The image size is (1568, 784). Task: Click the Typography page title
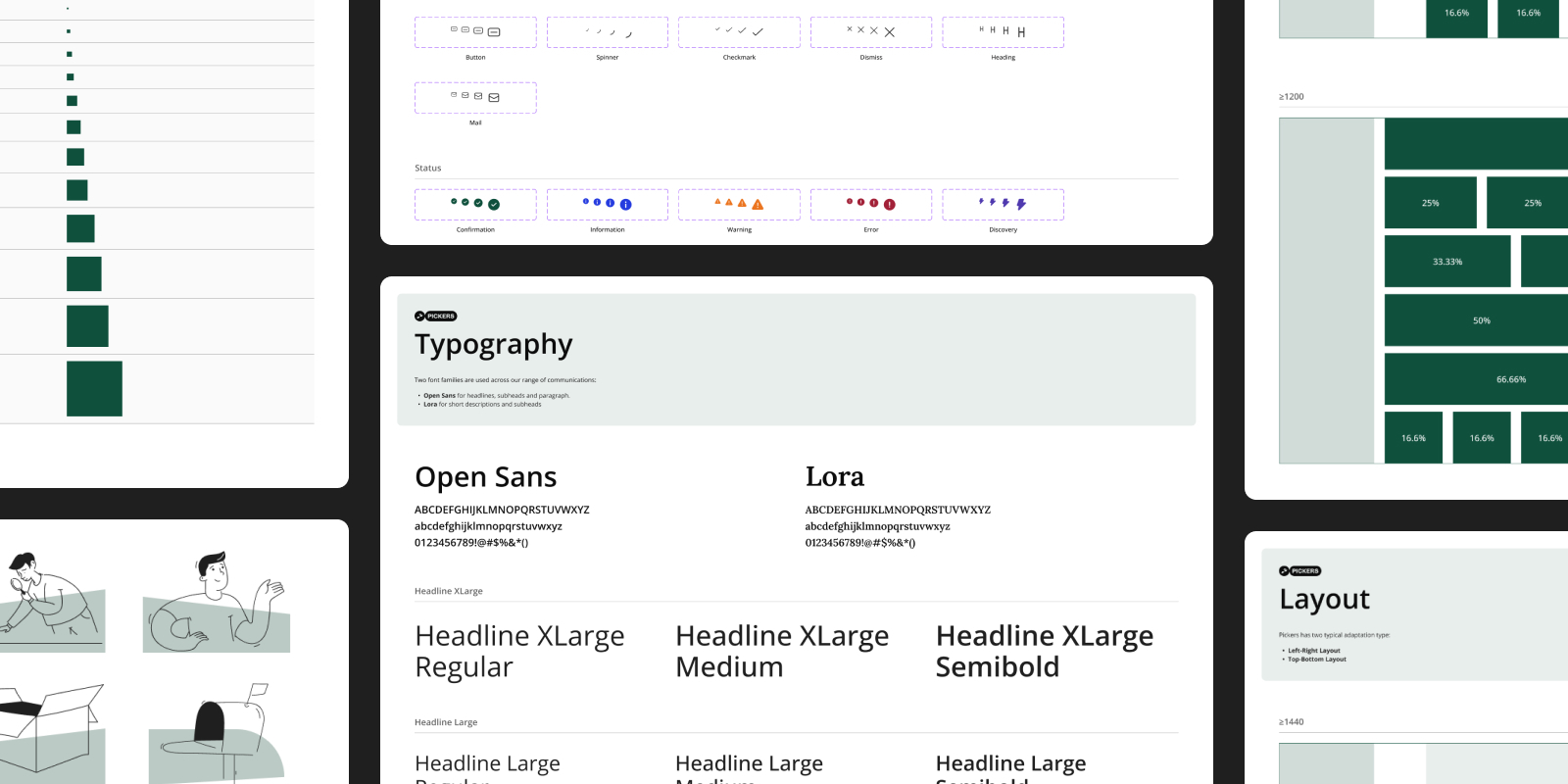click(494, 345)
